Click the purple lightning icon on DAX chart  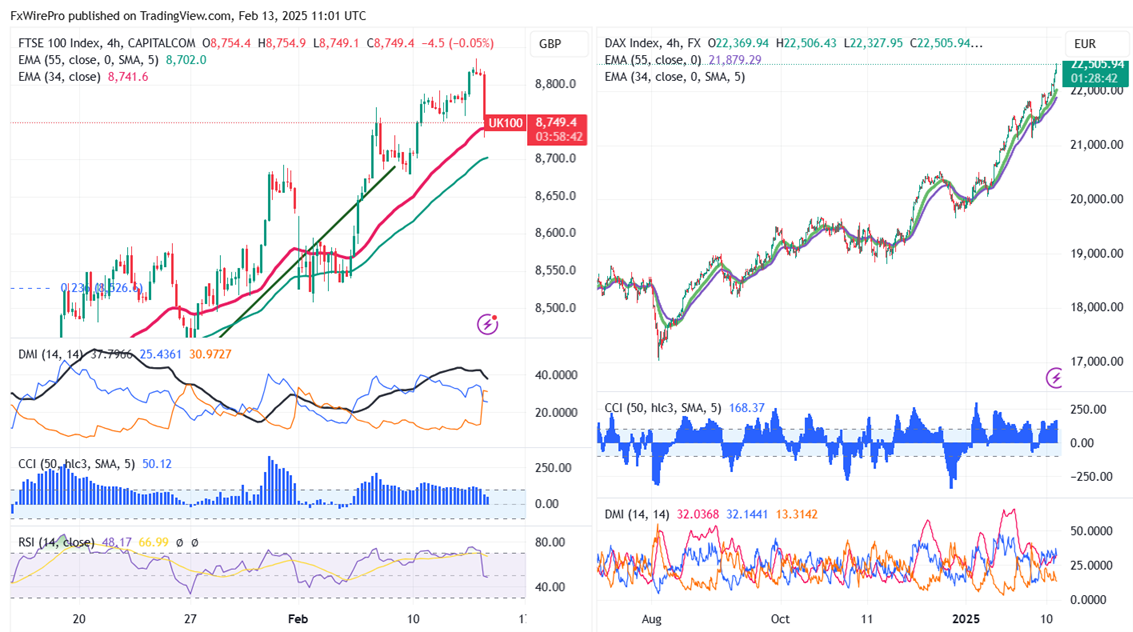pos(1055,377)
